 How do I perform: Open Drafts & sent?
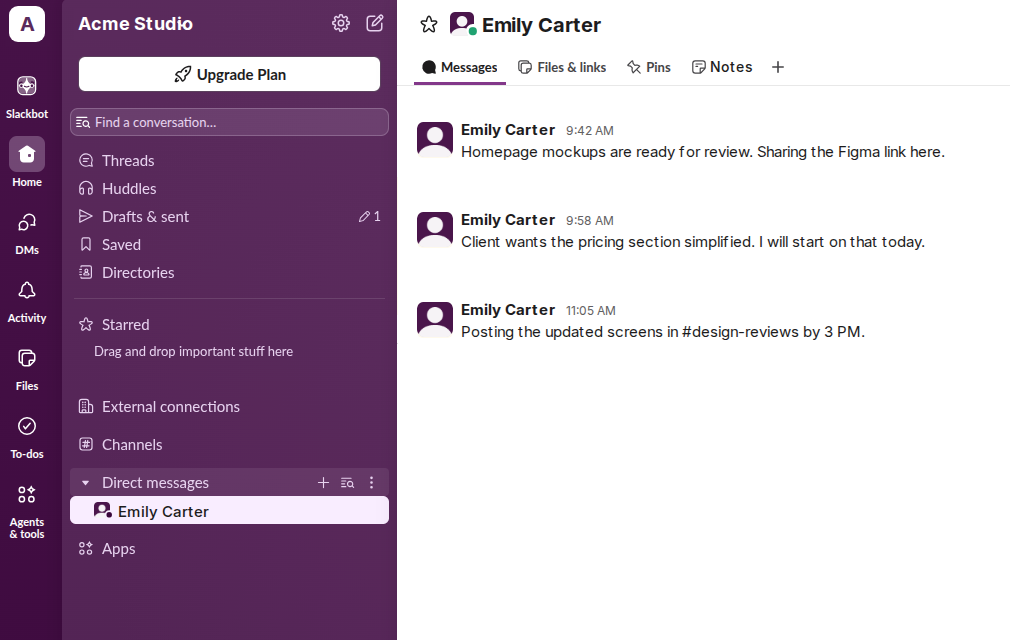pos(229,216)
